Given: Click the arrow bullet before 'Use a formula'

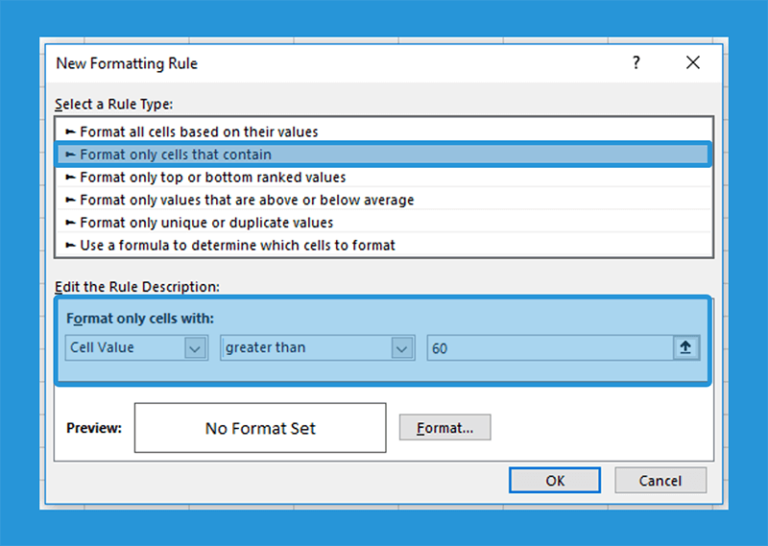Looking at the screenshot, I should [70, 245].
